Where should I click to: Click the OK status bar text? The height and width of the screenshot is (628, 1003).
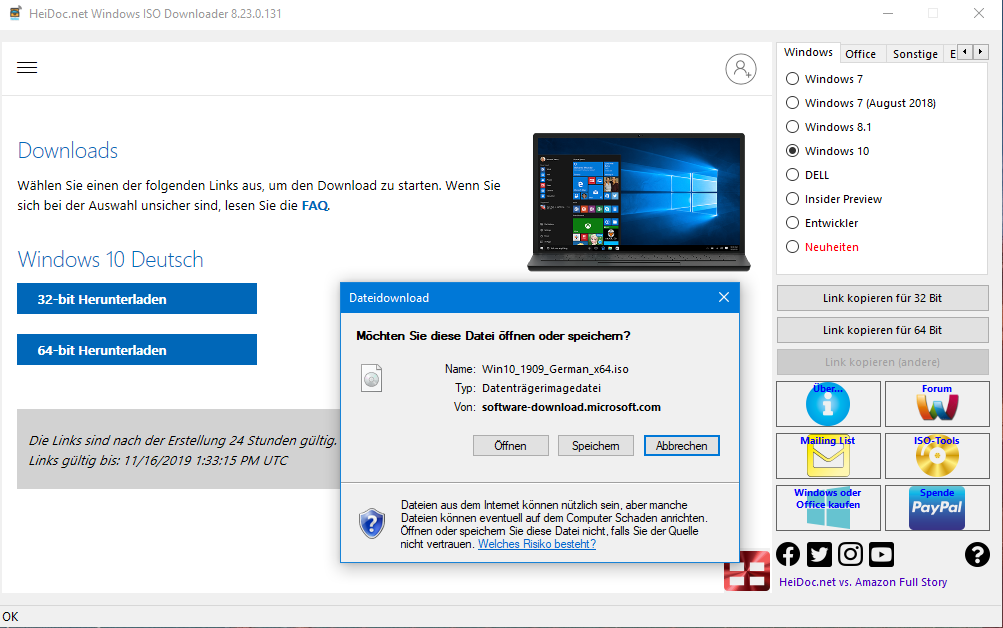click(x=10, y=616)
